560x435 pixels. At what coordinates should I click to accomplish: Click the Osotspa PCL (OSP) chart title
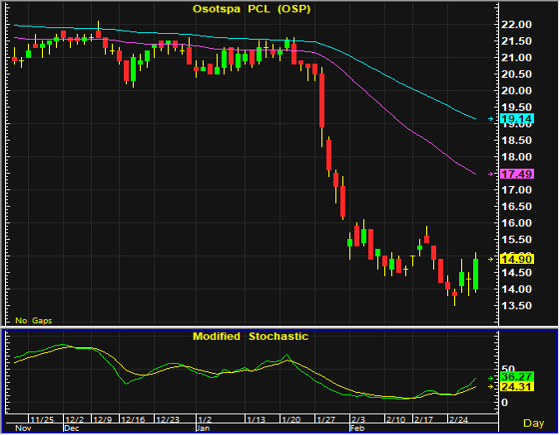(251, 9)
